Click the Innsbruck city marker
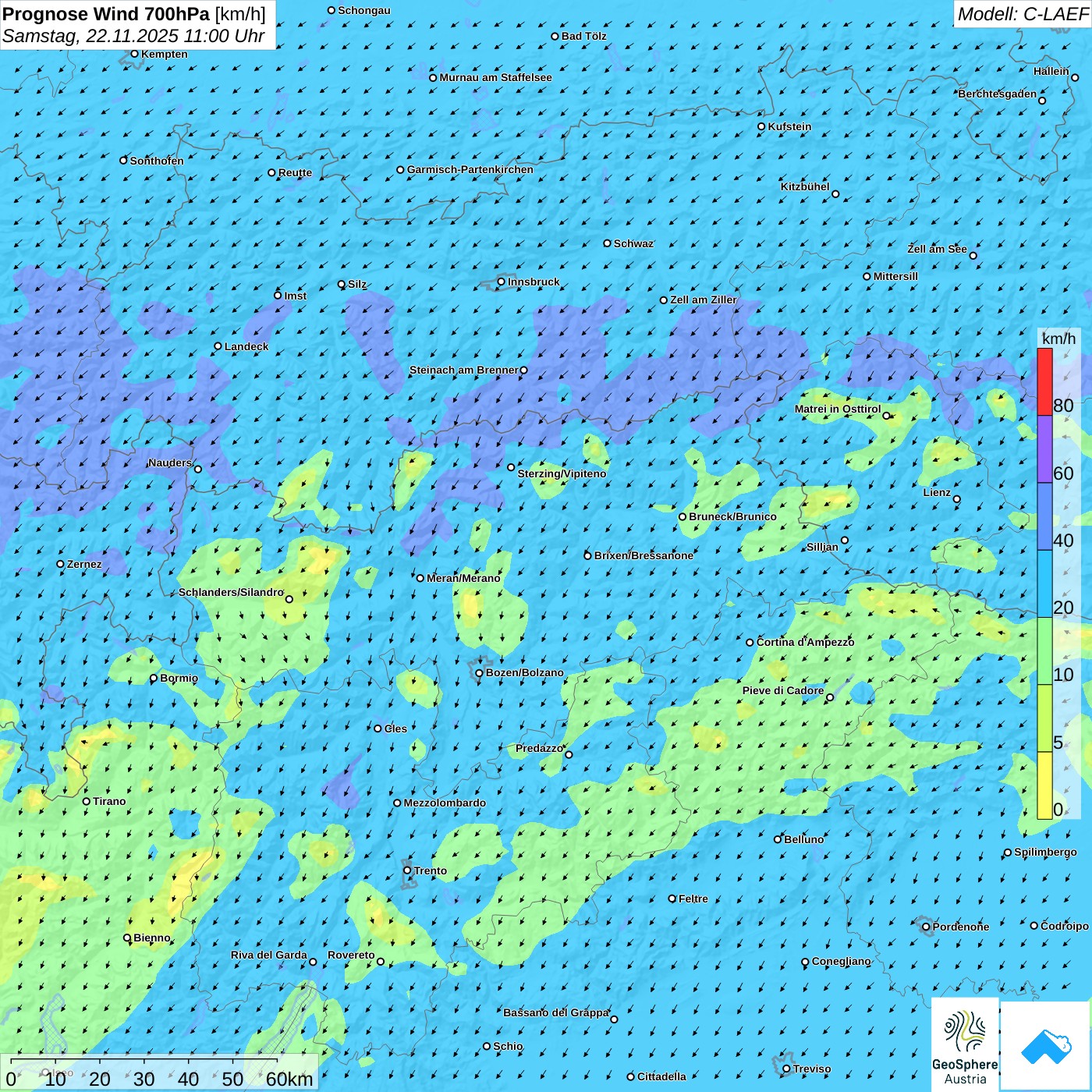 (502, 282)
